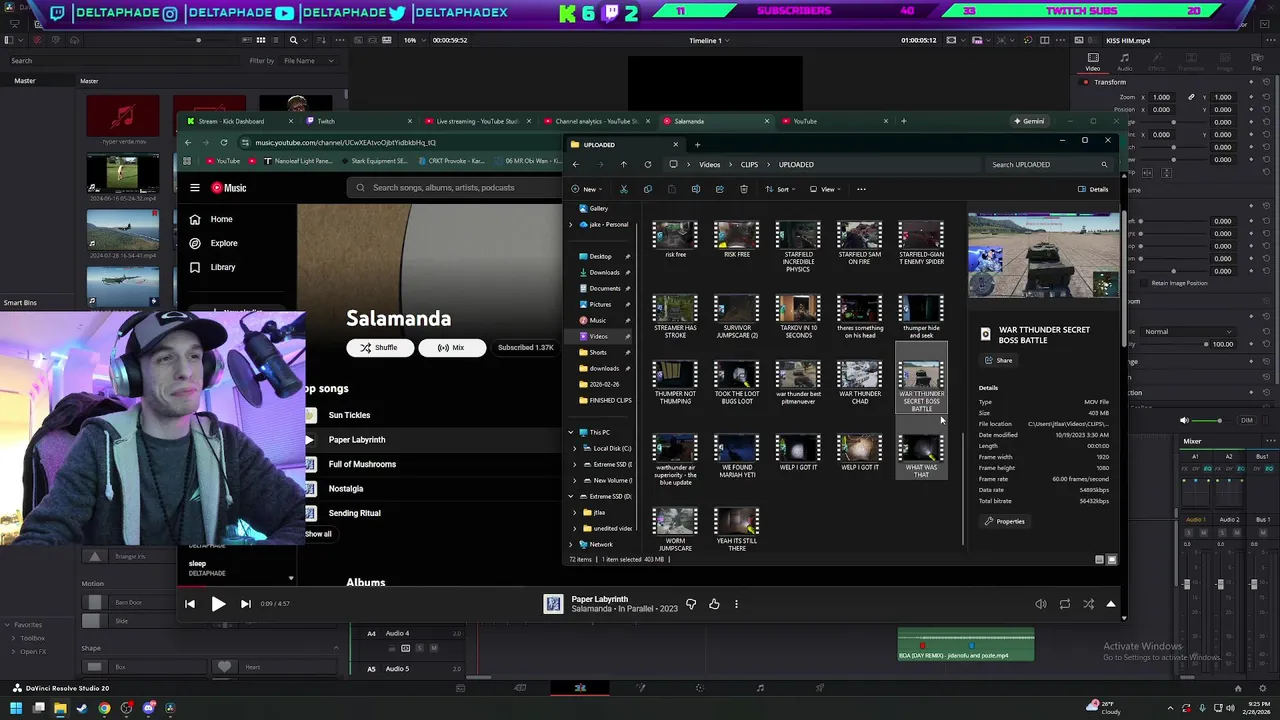The image size is (1280, 720).
Task: Click the Rename icon in File Explorer toolbar
Action: 695,189
